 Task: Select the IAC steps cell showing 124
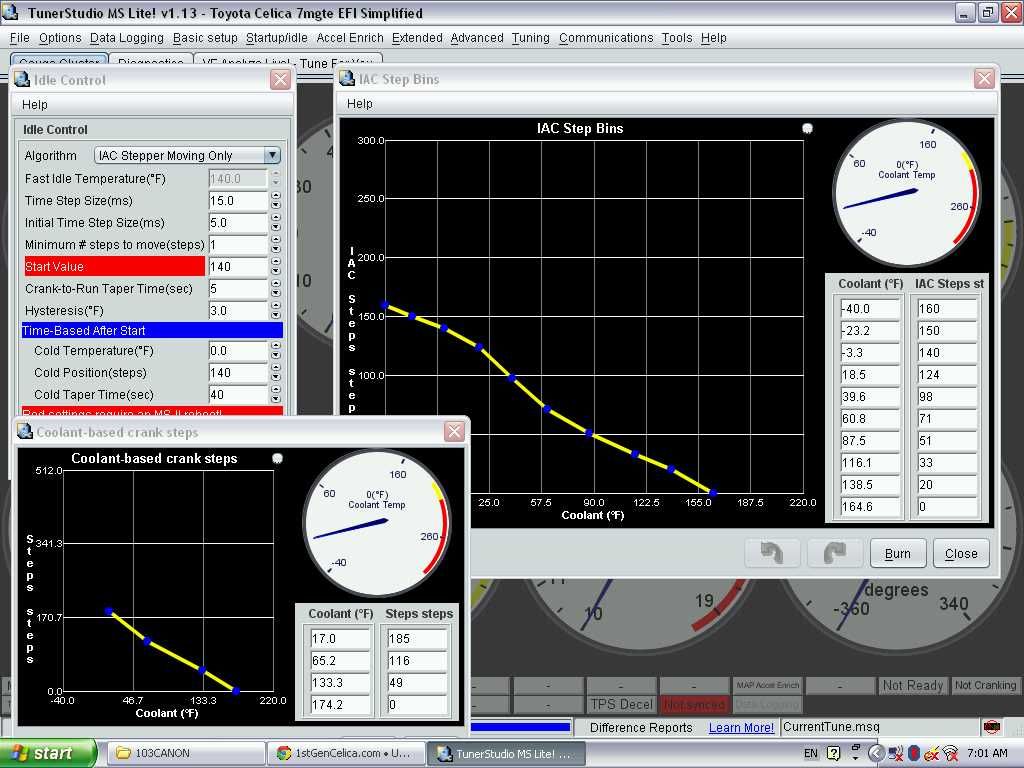947,375
